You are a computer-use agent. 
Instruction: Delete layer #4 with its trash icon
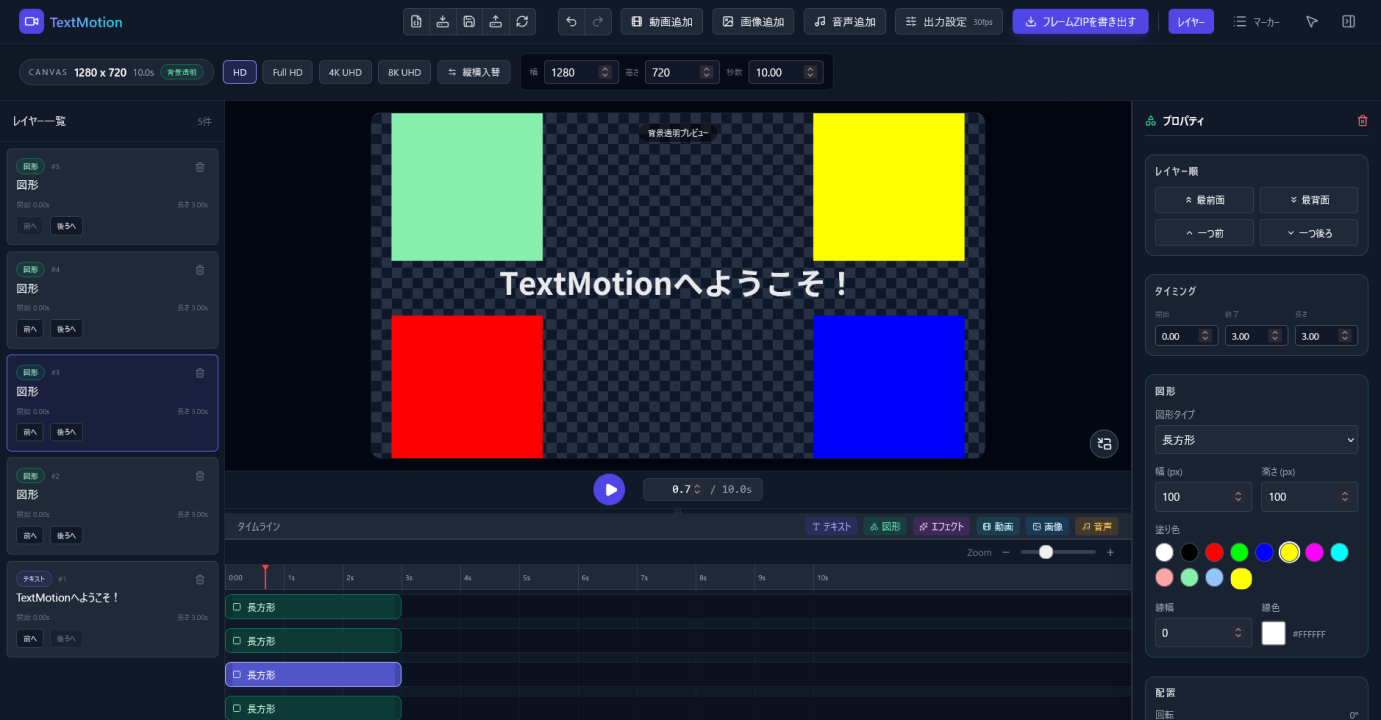(200, 270)
